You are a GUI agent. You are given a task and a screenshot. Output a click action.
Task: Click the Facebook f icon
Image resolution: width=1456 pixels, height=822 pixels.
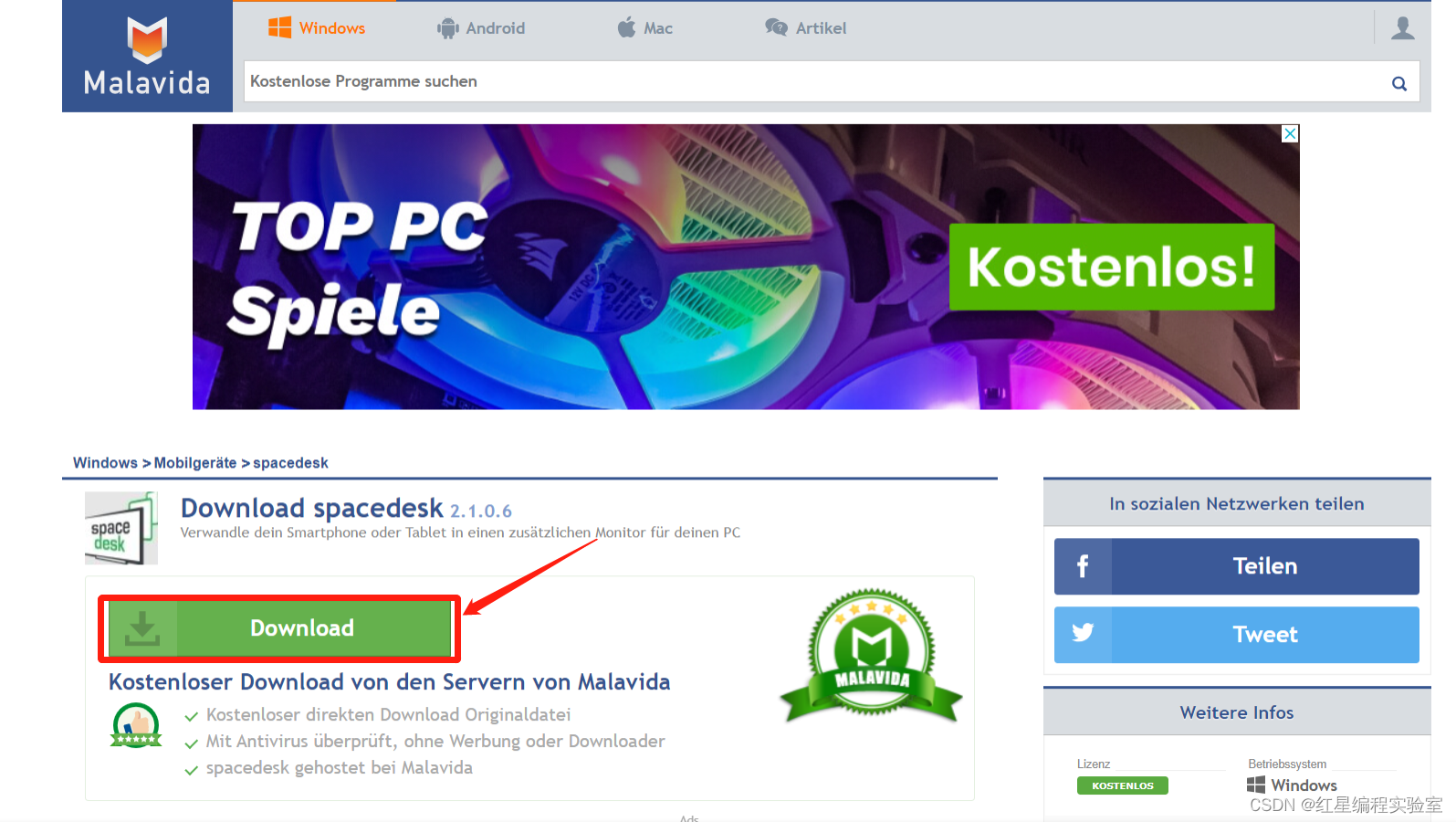point(1083,566)
